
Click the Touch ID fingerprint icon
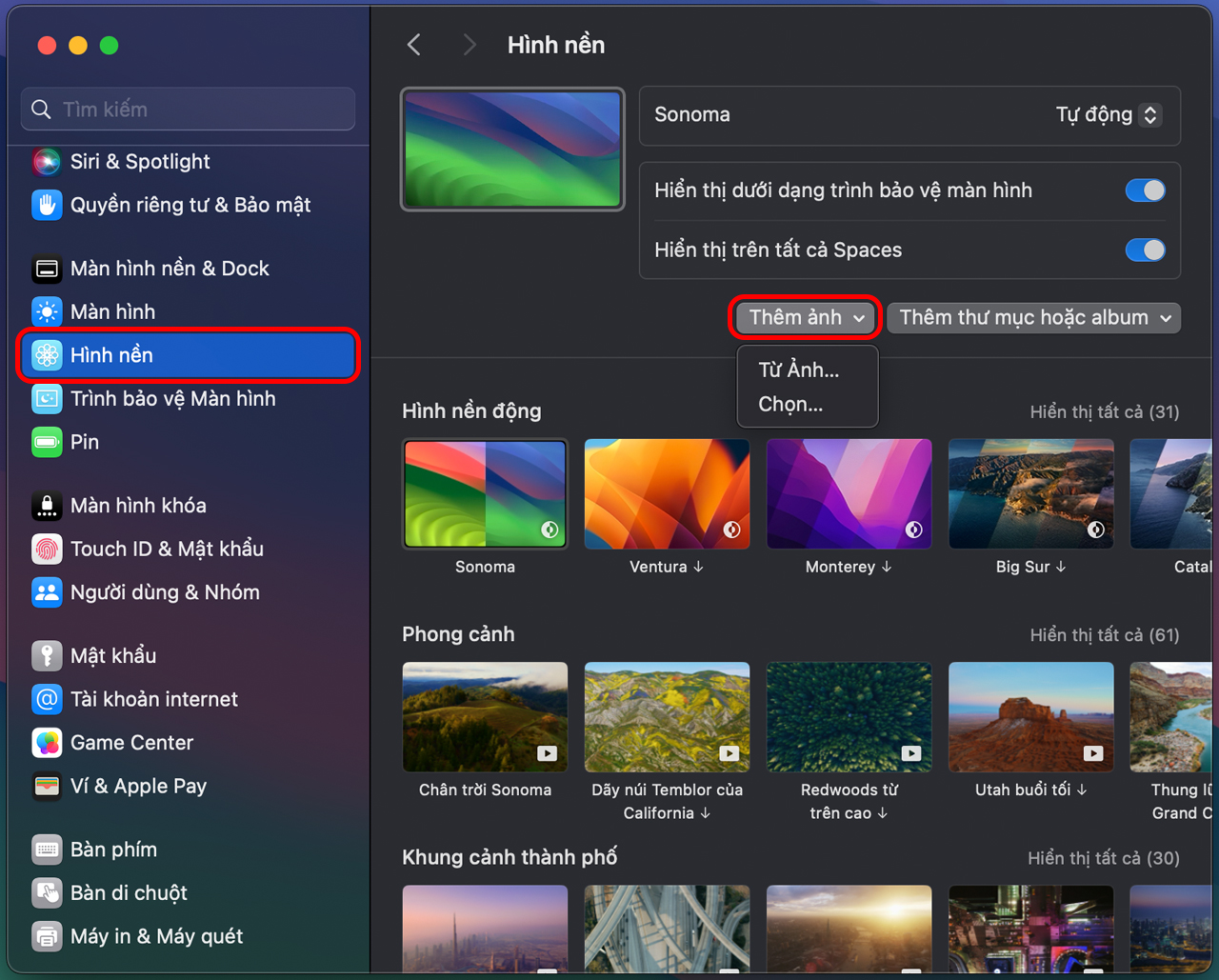(x=47, y=549)
